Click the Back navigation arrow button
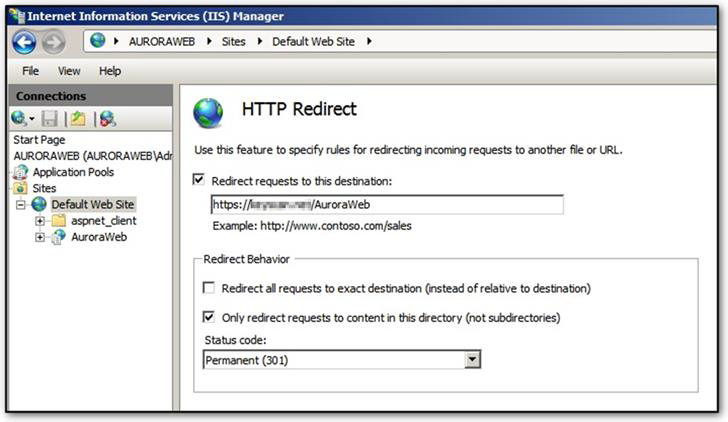 point(24,42)
